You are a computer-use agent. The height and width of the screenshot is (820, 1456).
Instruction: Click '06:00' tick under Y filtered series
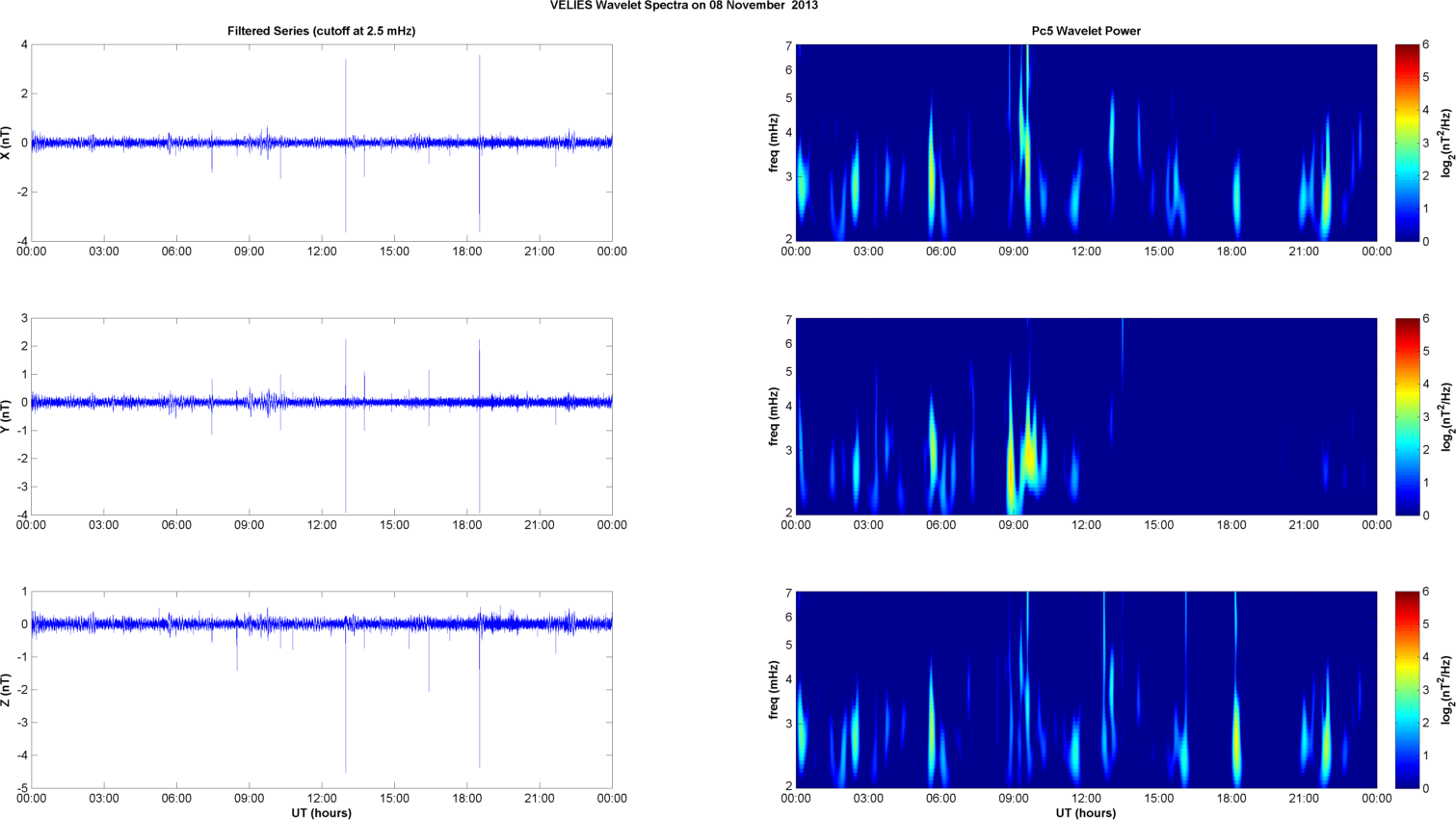176,525
